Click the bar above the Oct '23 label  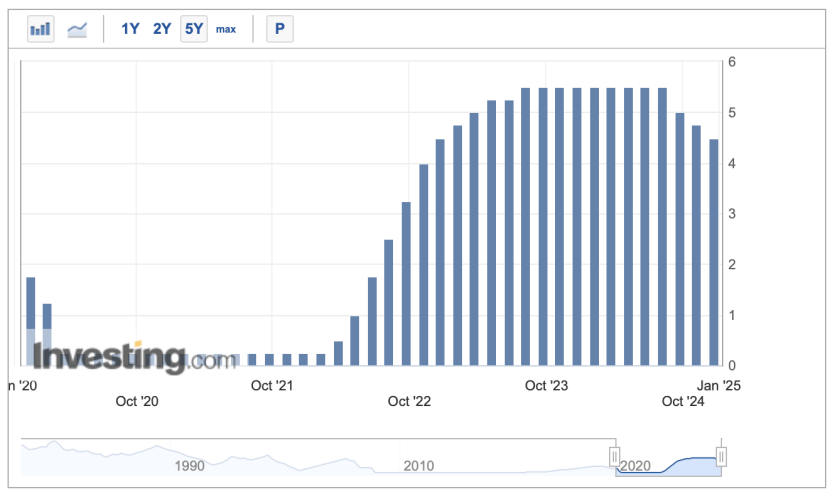coord(543,226)
